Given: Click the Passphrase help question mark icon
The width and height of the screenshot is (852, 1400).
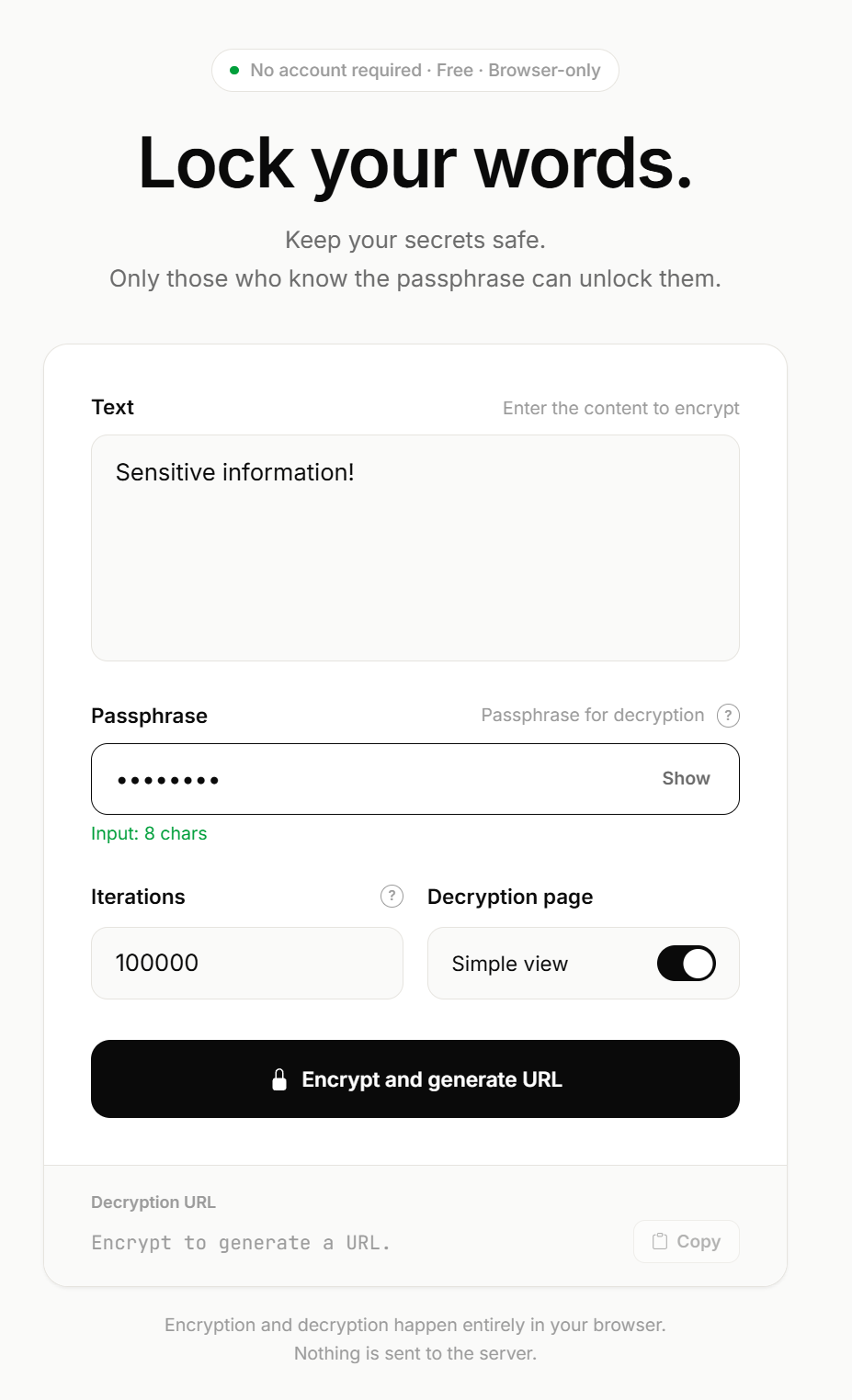Looking at the screenshot, I should click(728, 716).
